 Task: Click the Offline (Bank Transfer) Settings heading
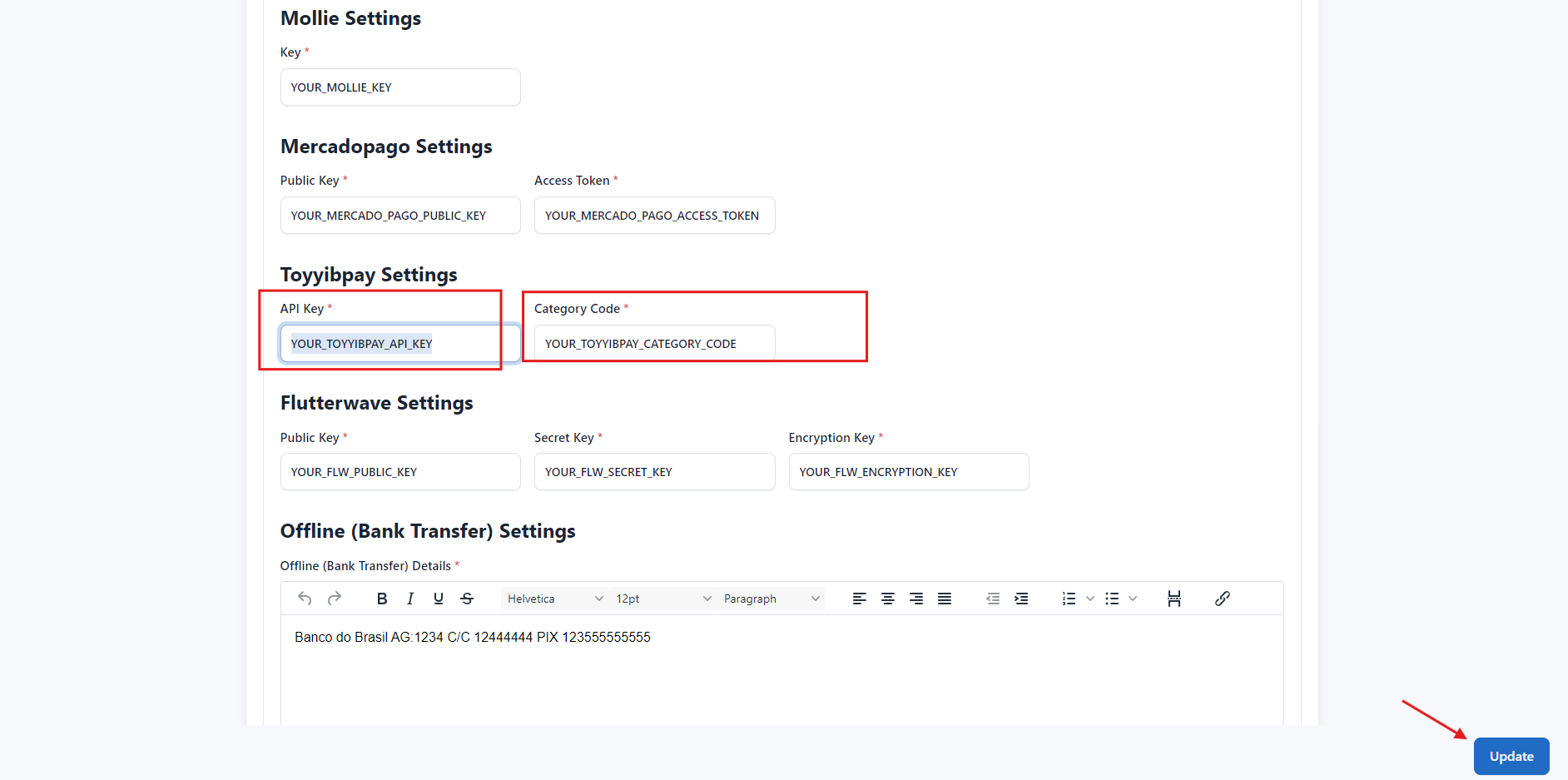(428, 531)
